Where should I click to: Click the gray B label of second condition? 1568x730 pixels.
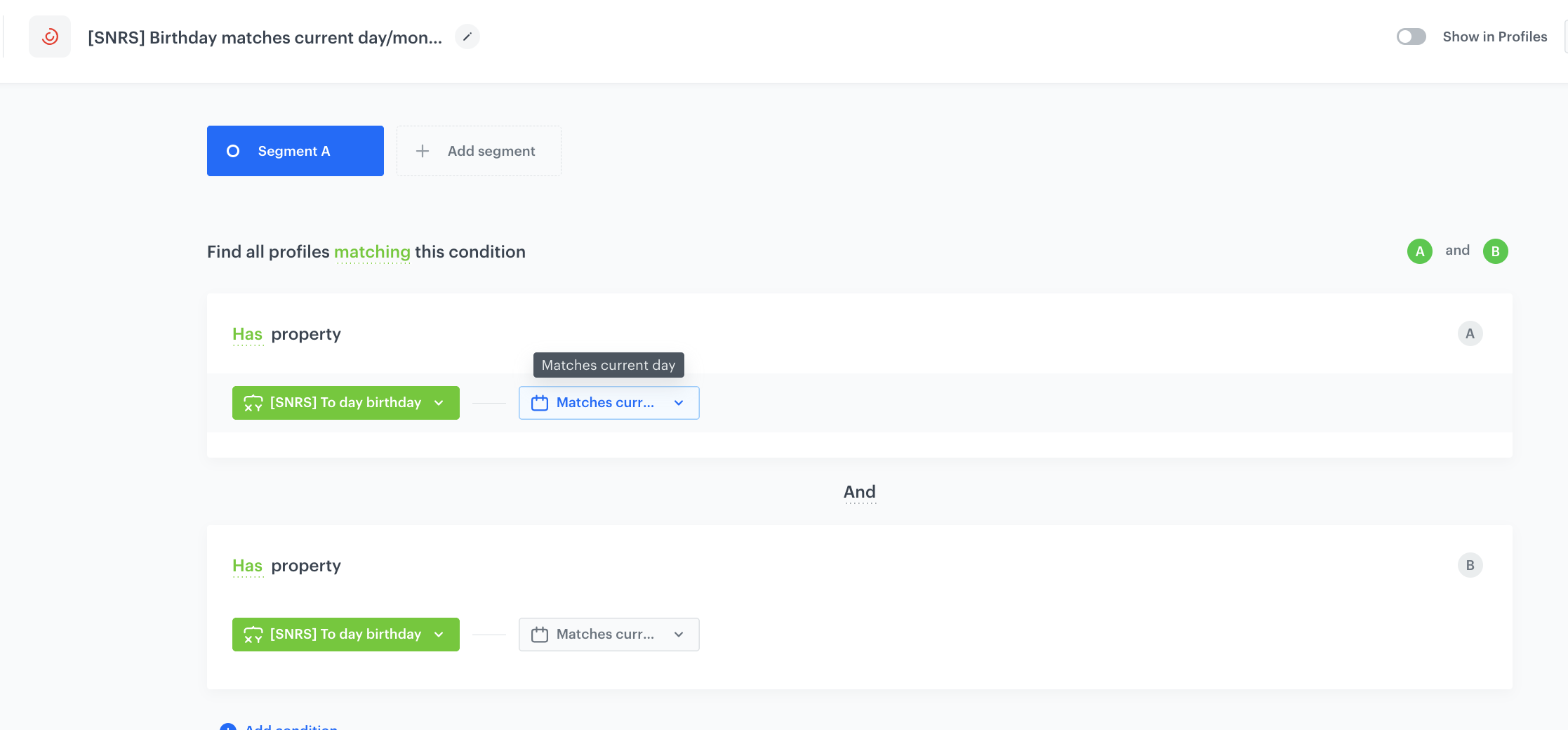[1470, 565]
